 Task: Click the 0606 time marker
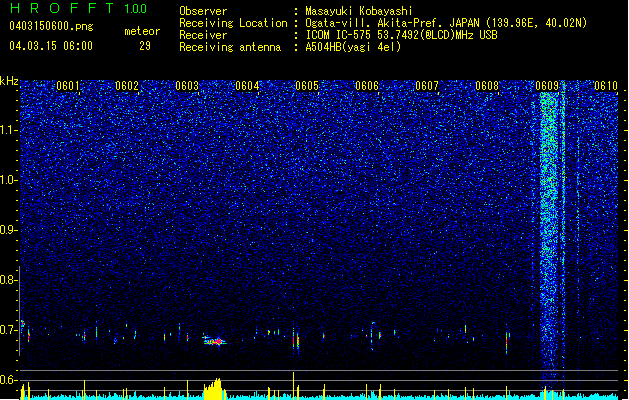pos(367,86)
